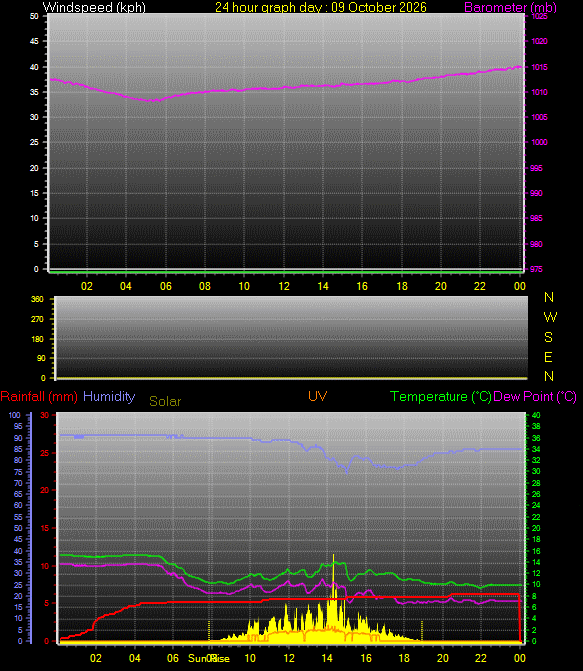Select the 1025 barometer axis value

tap(539, 16)
